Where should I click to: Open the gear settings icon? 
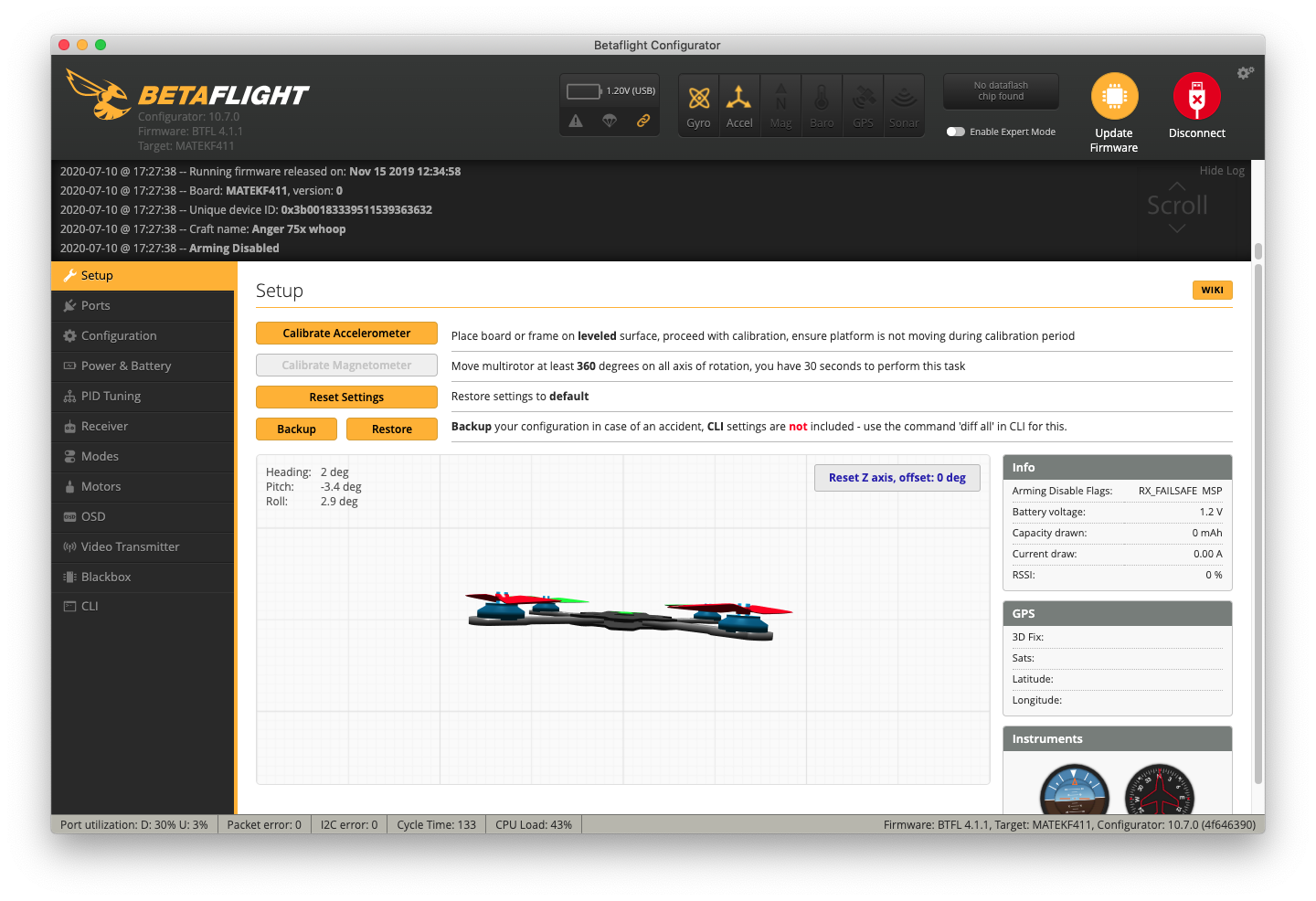click(1246, 73)
